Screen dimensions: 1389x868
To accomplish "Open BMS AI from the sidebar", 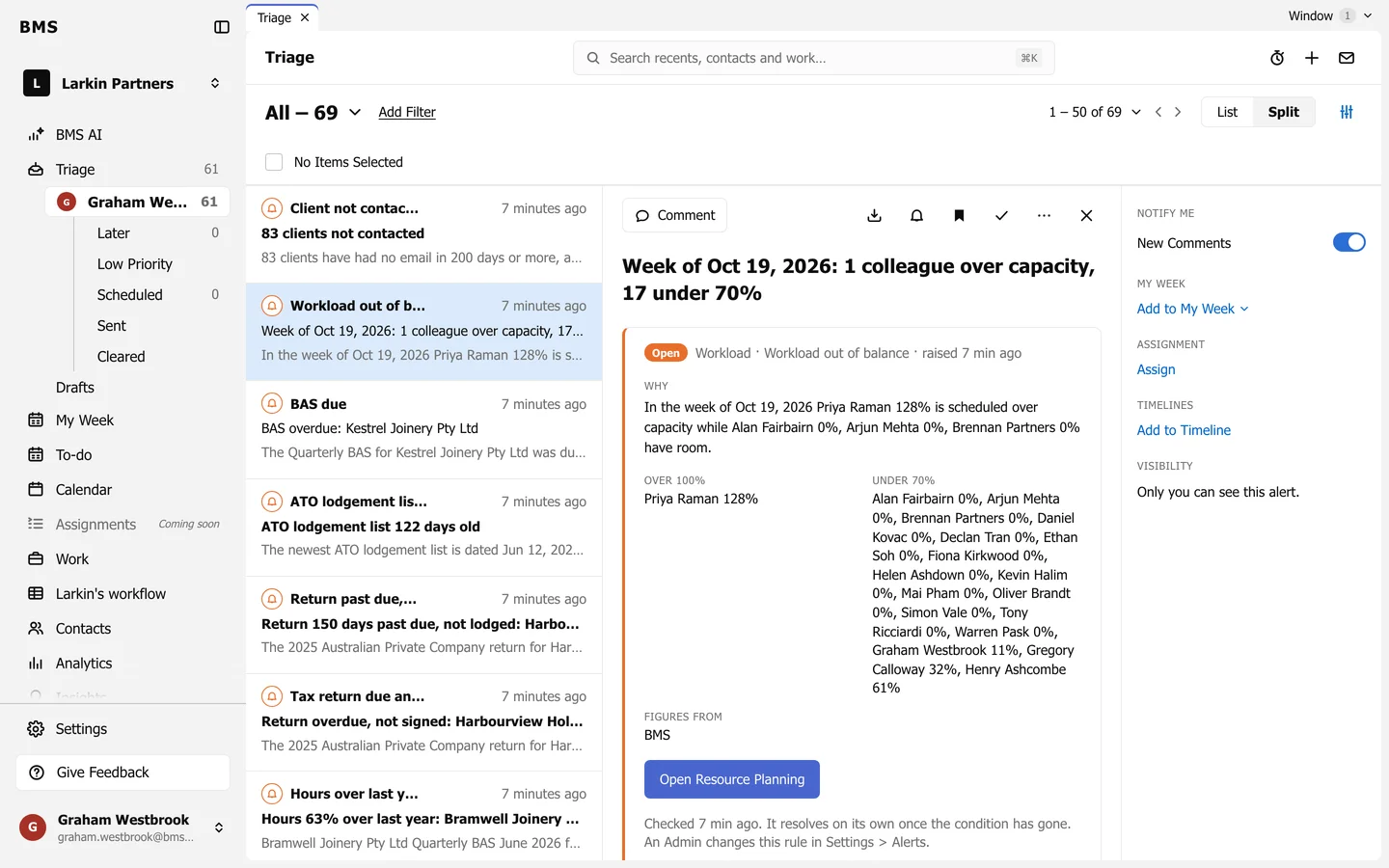I will [x=79, y=135].
